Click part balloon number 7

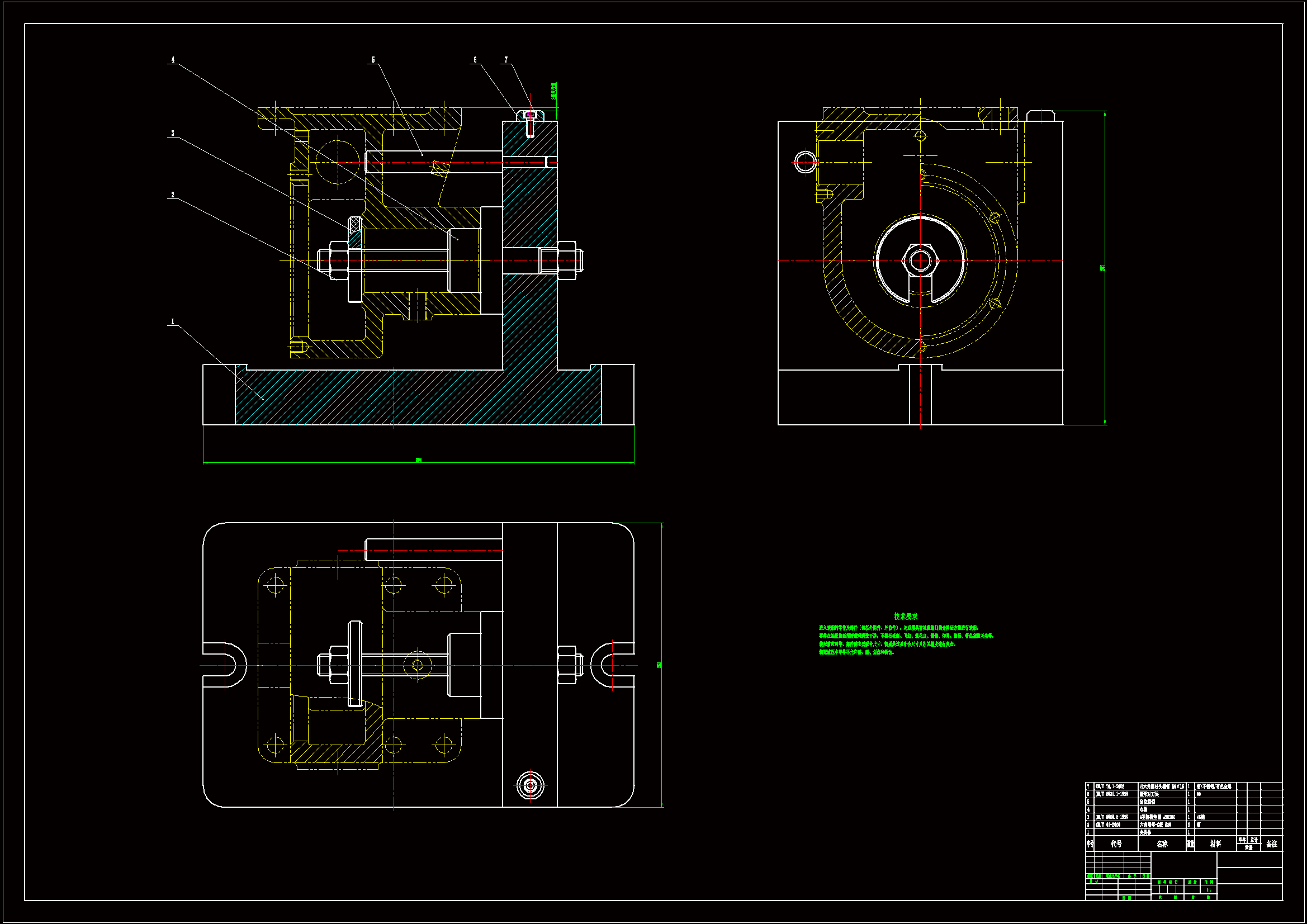[506, 60]
